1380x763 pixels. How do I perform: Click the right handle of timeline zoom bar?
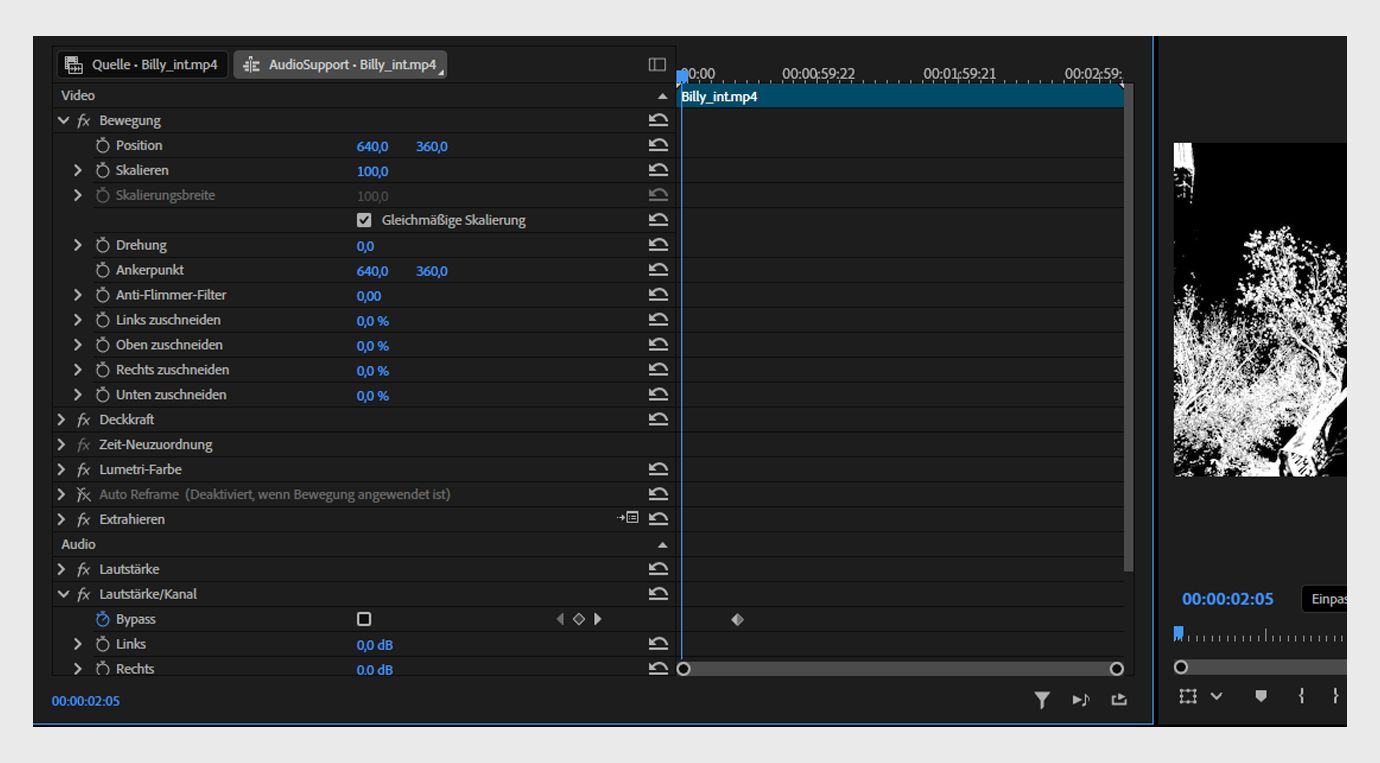coord(1117,669)
